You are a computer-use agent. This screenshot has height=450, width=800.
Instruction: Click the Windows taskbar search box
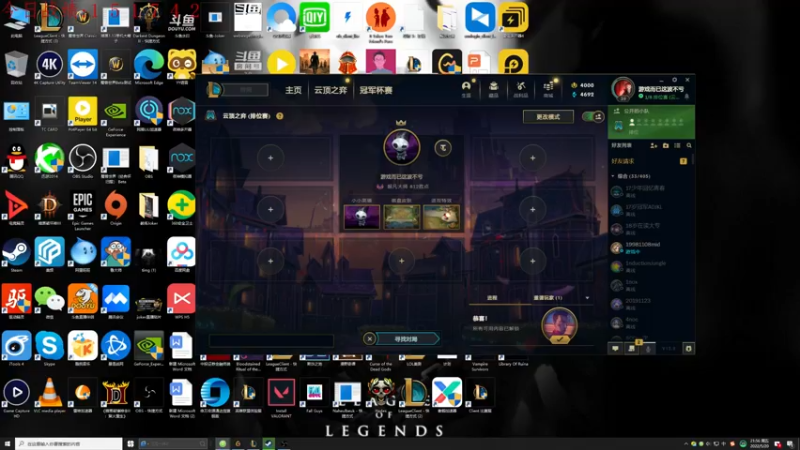pyautogui.click(x=68, y=444)
